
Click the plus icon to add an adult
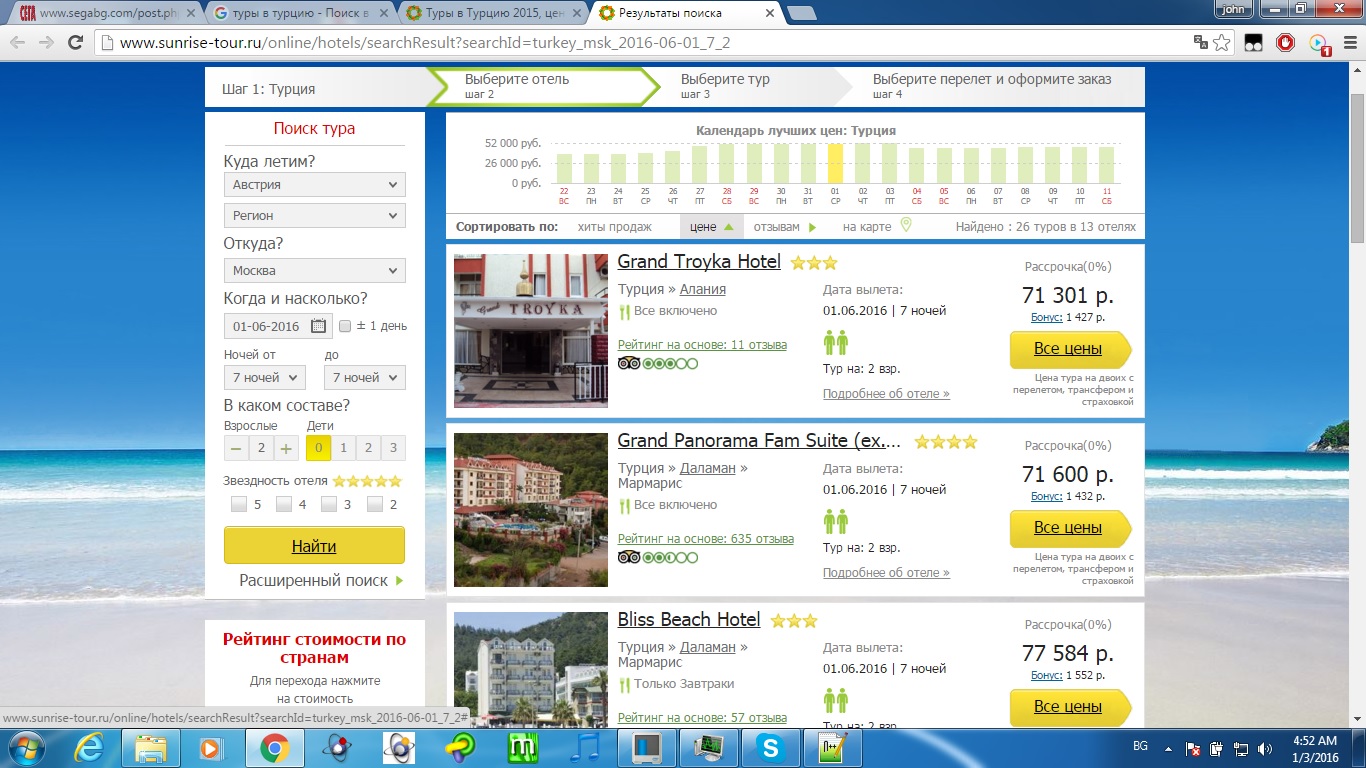click(287, 449)
